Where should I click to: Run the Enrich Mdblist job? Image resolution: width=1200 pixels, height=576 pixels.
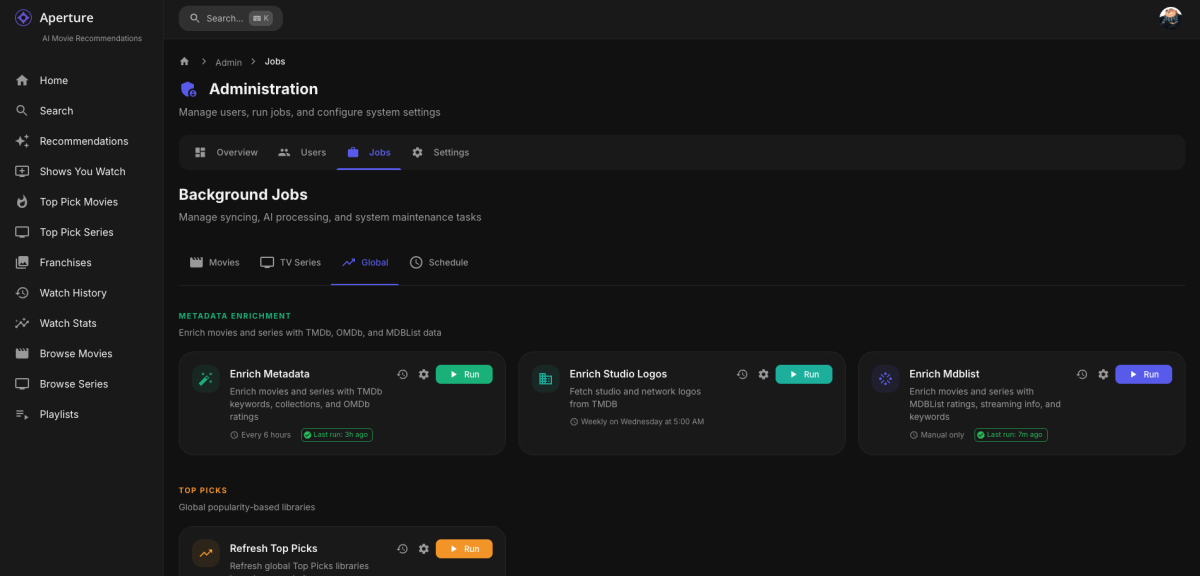1144,374
